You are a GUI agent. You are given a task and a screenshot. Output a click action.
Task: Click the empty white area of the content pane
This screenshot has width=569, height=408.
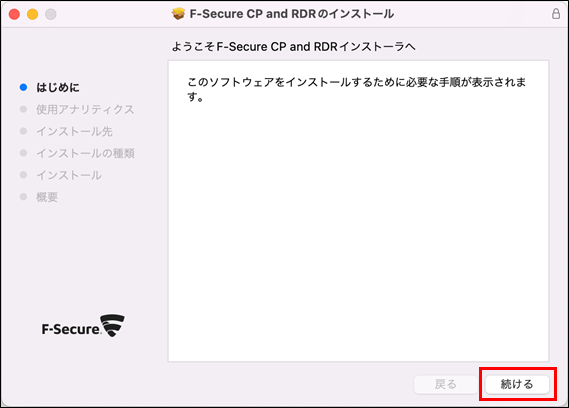358,232
